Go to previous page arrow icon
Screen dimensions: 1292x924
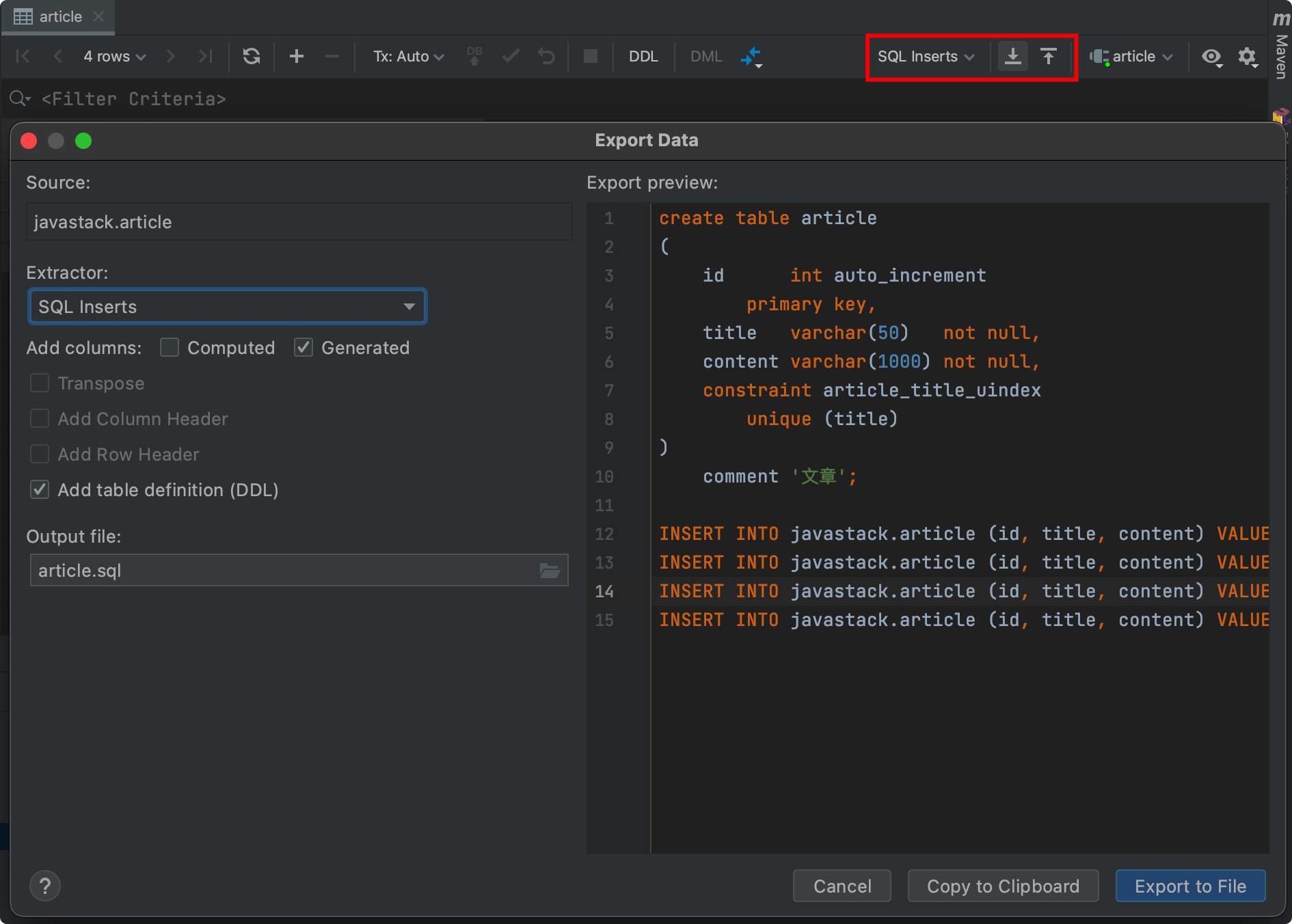point(58,57)
